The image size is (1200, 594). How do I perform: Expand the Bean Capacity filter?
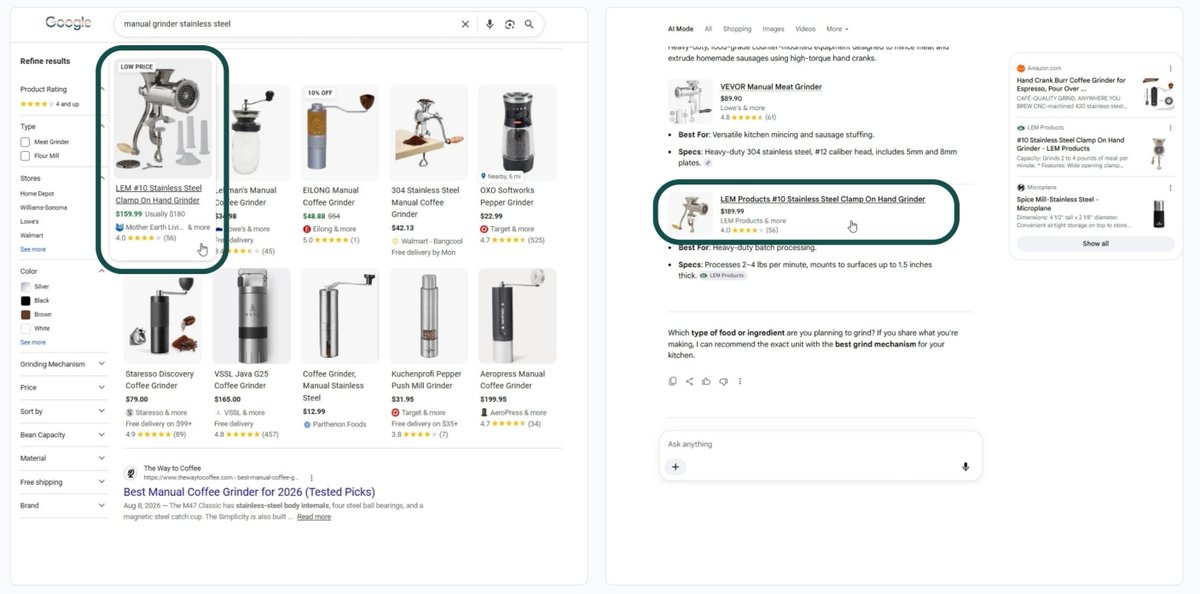pos(63,435)
